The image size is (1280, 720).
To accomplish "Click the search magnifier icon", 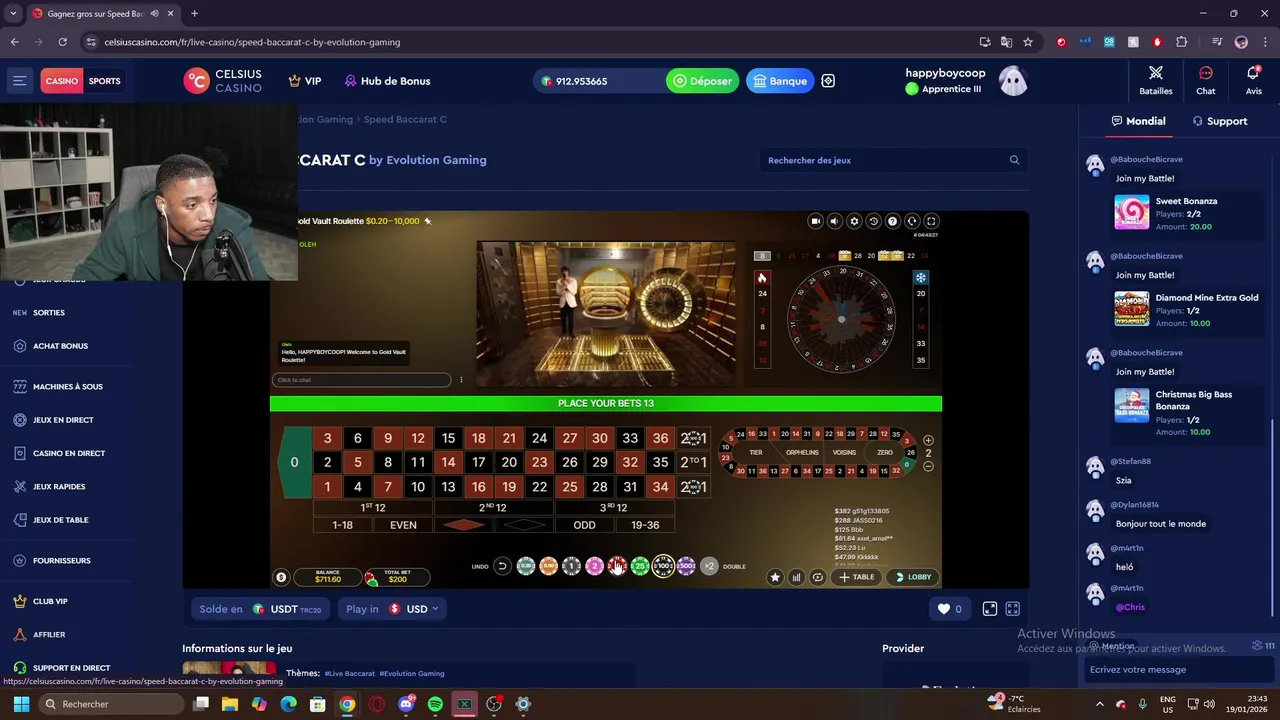I will point(1014,160).
